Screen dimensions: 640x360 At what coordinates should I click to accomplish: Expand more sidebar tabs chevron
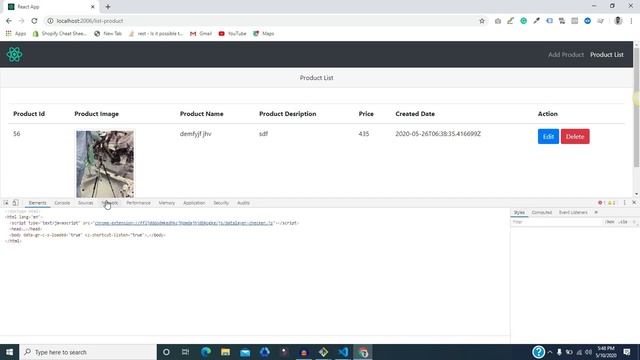click(596, 213)
